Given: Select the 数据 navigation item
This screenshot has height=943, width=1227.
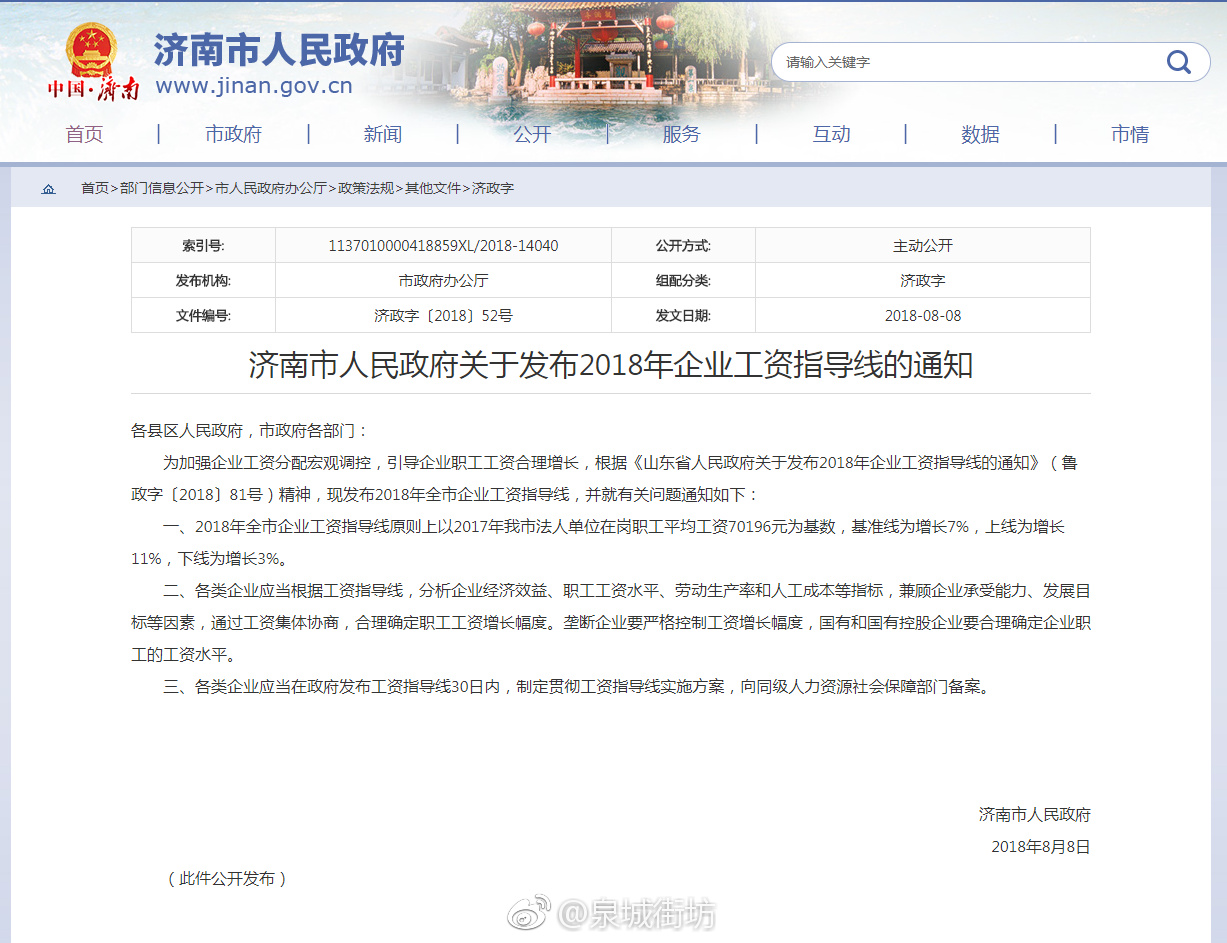Looking at the screenshot, I should coord(980,134).
